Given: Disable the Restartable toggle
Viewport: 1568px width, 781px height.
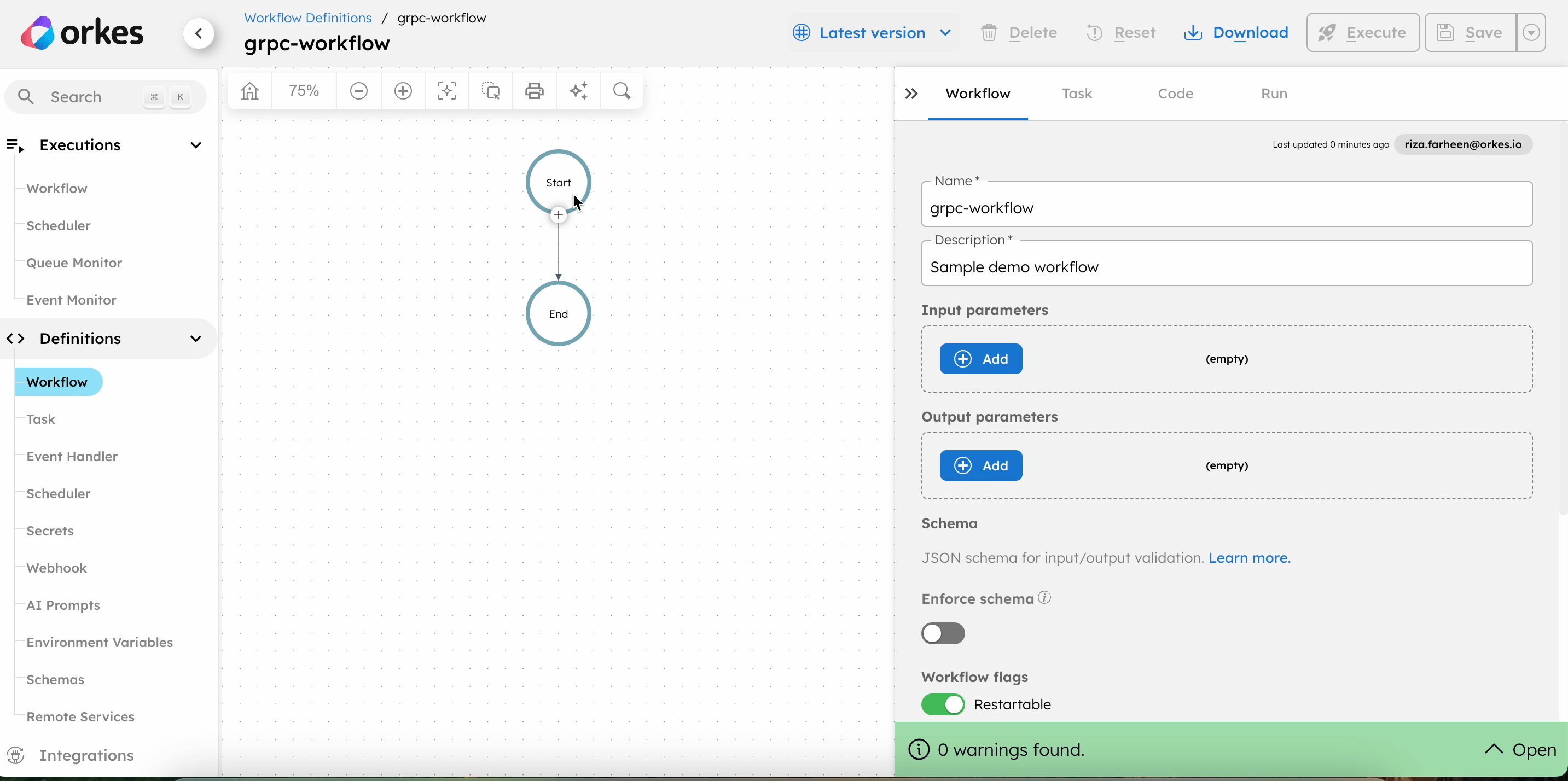Looking at the screenshot, I should tap(943, 704).
